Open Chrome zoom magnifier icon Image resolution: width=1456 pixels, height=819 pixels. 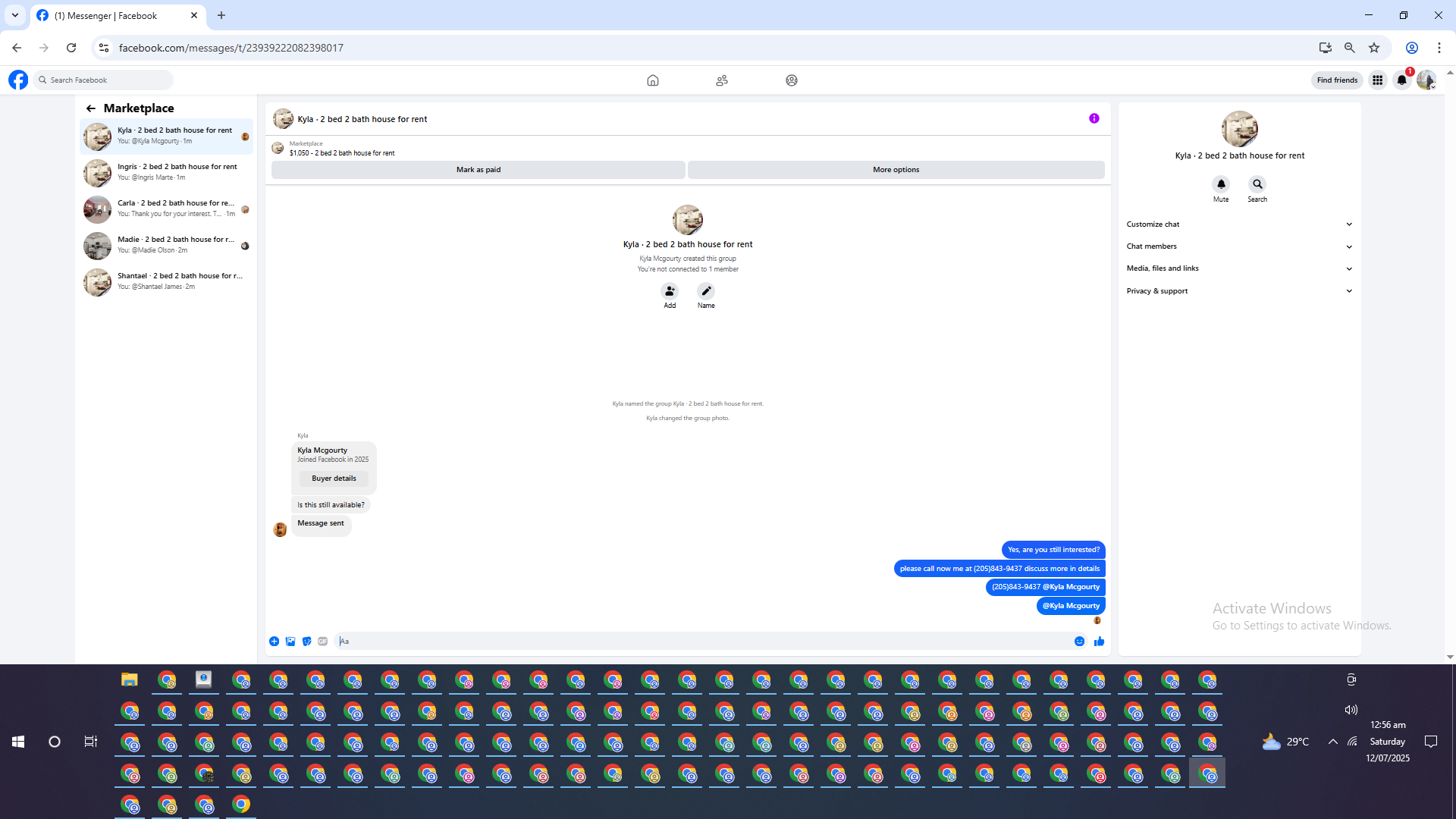(x=1350, y=48)
